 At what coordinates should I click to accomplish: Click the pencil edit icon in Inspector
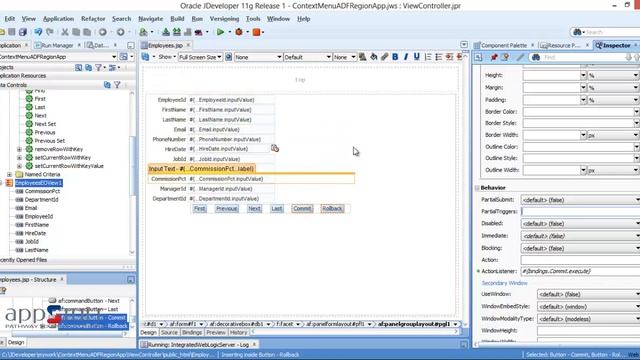520,58
